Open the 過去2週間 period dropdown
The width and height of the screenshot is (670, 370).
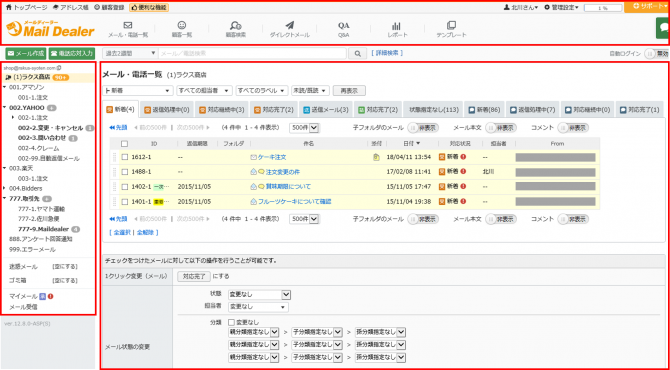pyautogui.click(x=130, y=53)
